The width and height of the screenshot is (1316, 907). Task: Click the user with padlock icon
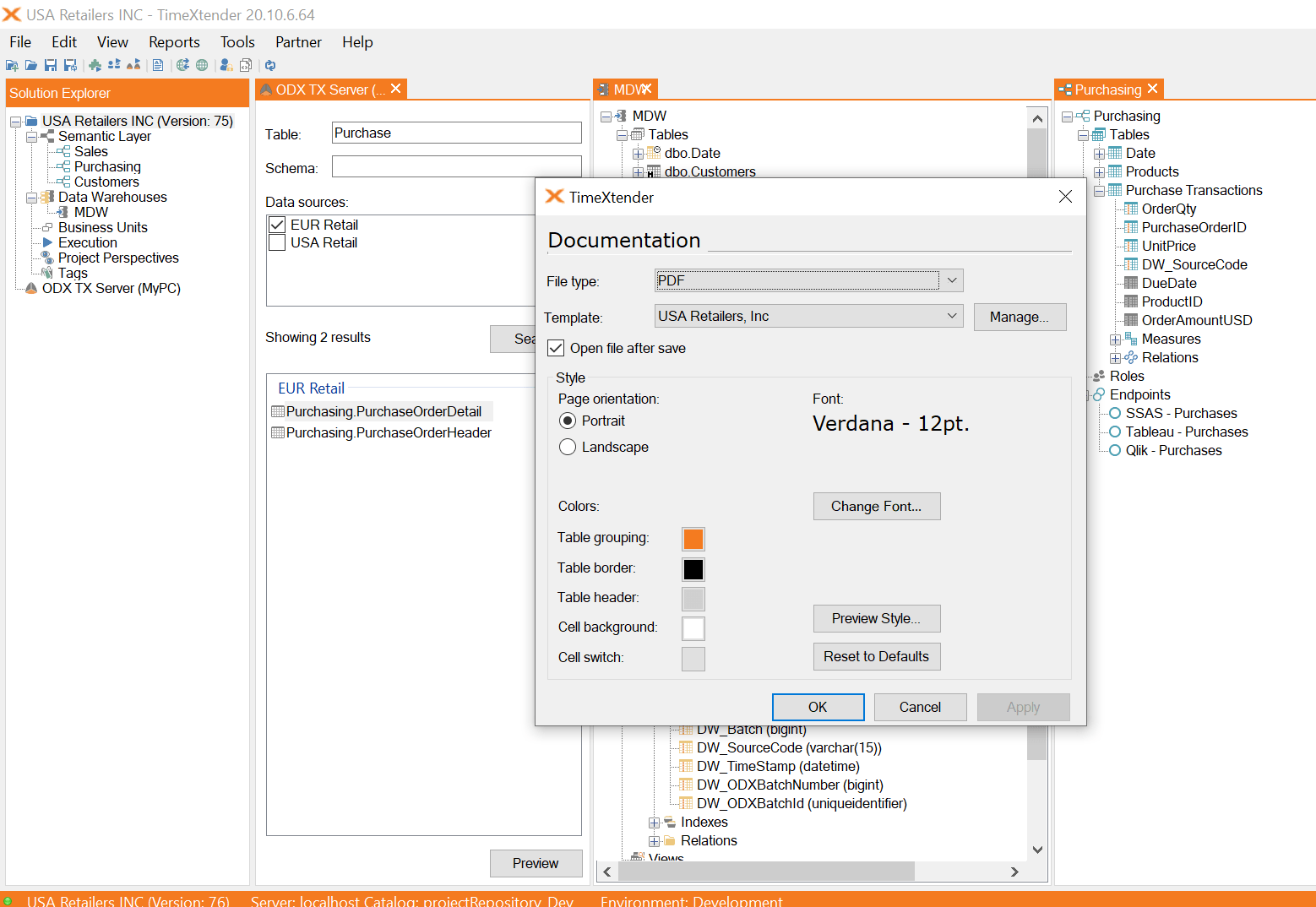[226, 65]
